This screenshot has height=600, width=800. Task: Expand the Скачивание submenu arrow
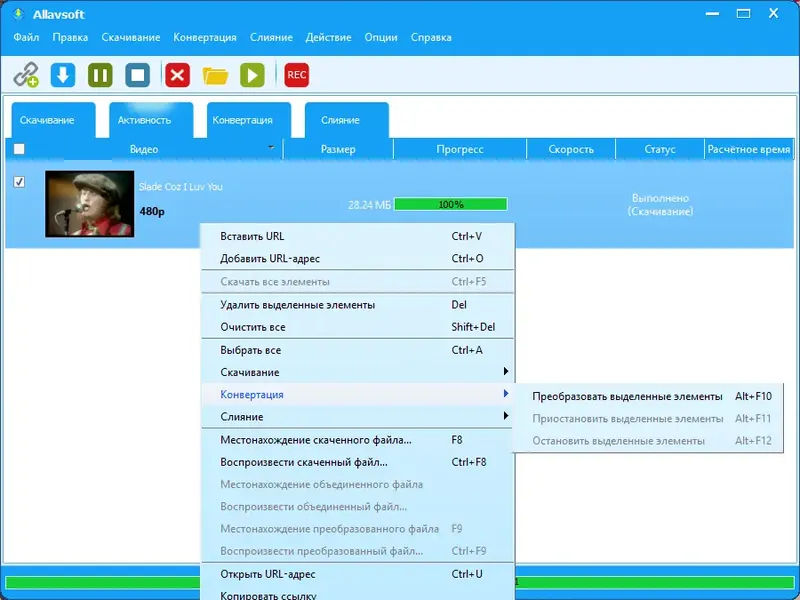click(505, 371)
